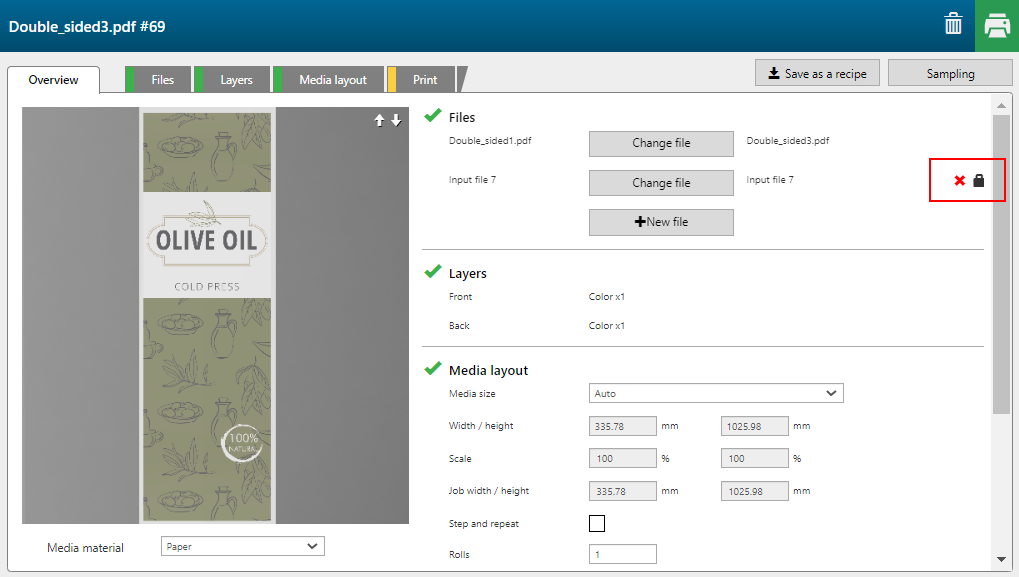Click the green checkmark beside Media layout
Viewport: 1019px width, 577px height.
tap(433, 369)
